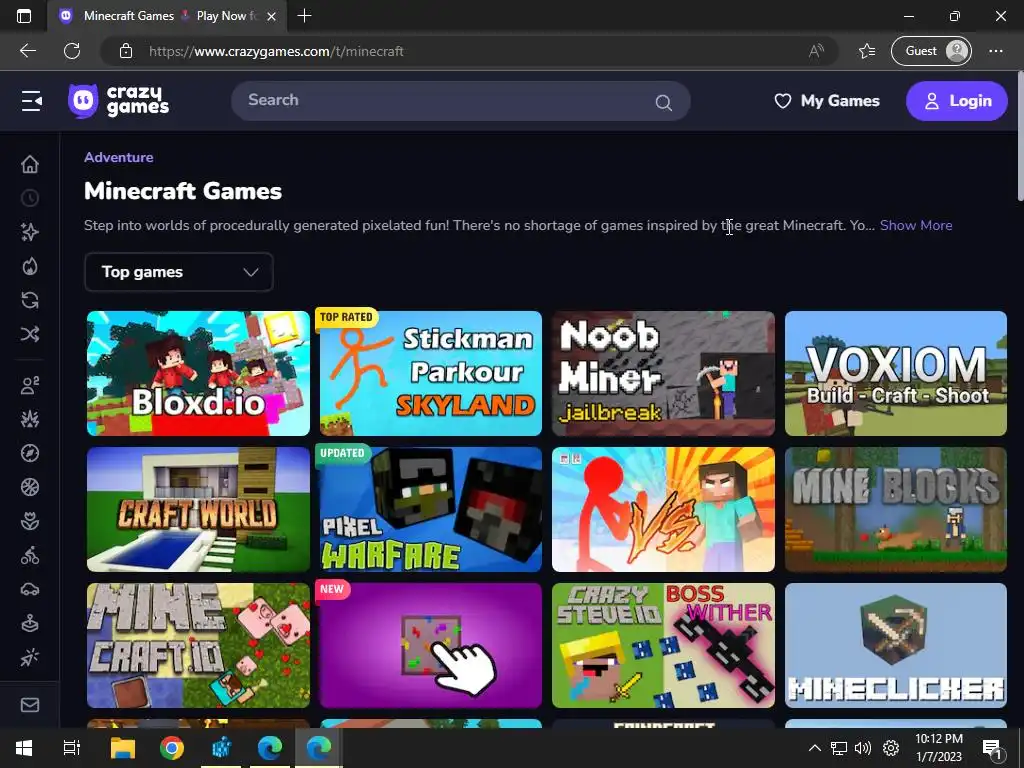The height and width of the screenshot is (768, 1024).
Task: Open the Pixel Warfare game thumbnail
Action: (431, 509)
